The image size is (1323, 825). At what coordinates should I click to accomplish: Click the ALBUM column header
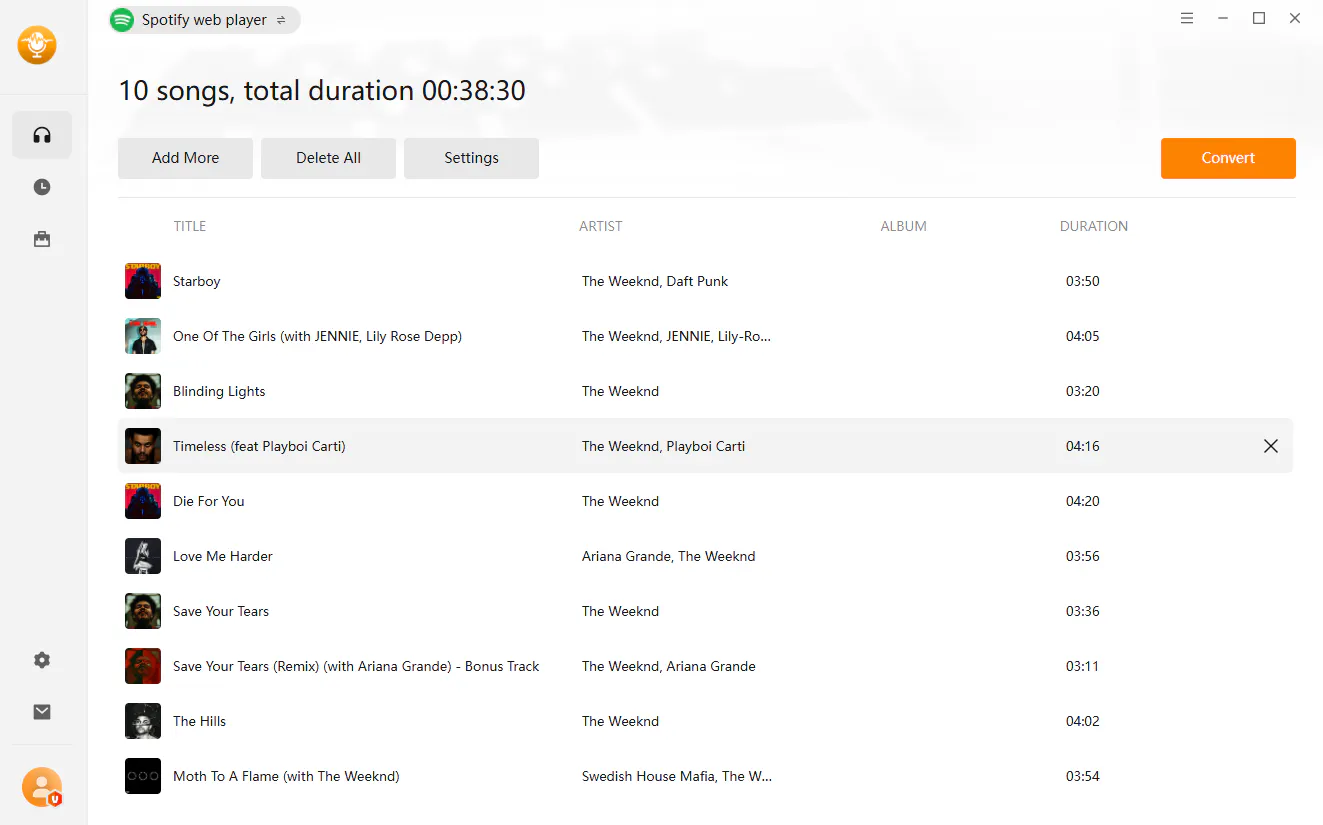point(903,226)
